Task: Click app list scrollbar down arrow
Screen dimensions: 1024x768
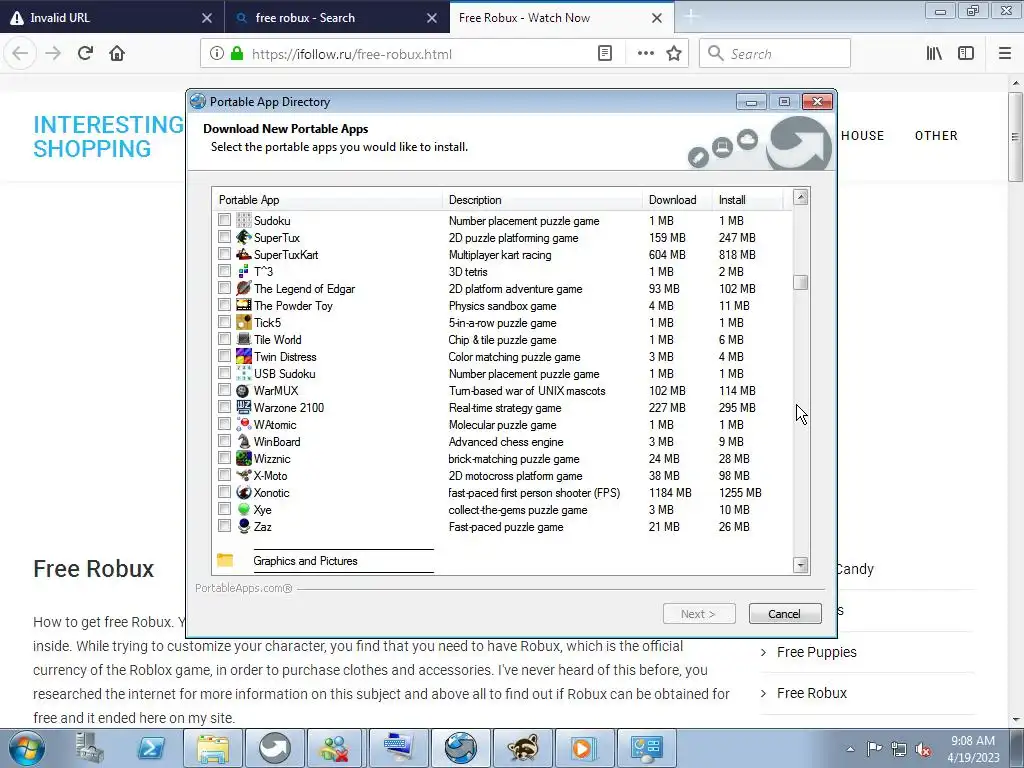Action: (801, 565)
